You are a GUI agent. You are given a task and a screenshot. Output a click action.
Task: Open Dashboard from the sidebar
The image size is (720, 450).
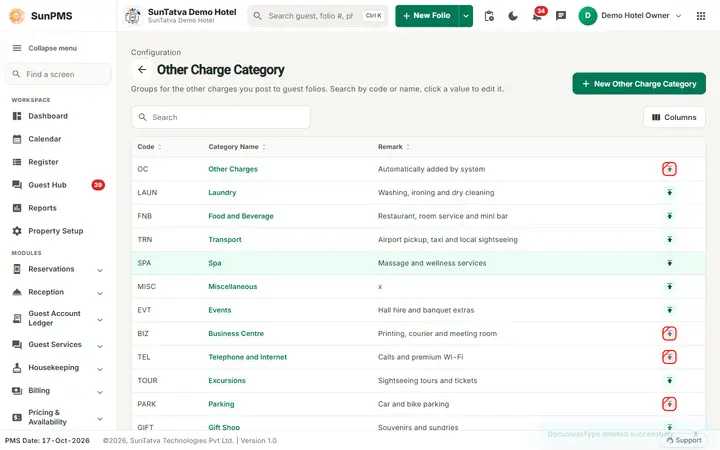(58, 116)
